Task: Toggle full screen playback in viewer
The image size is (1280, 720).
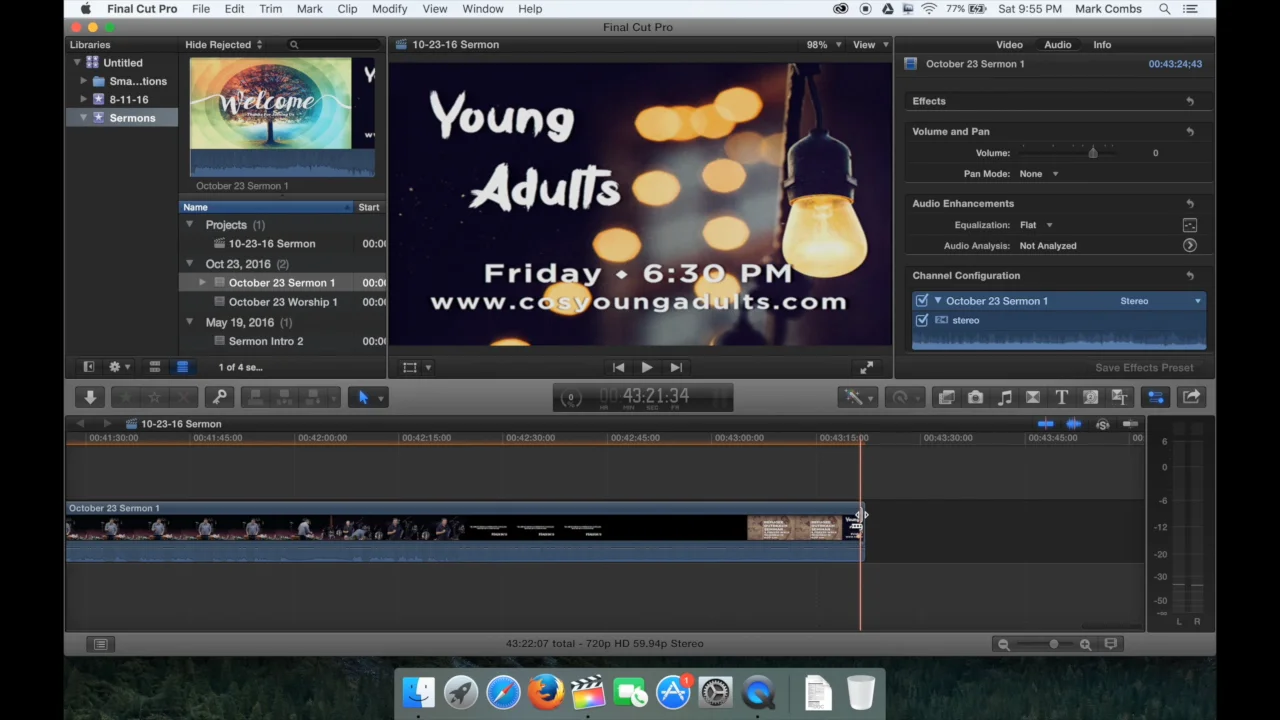Action: [x=867, y=367]
